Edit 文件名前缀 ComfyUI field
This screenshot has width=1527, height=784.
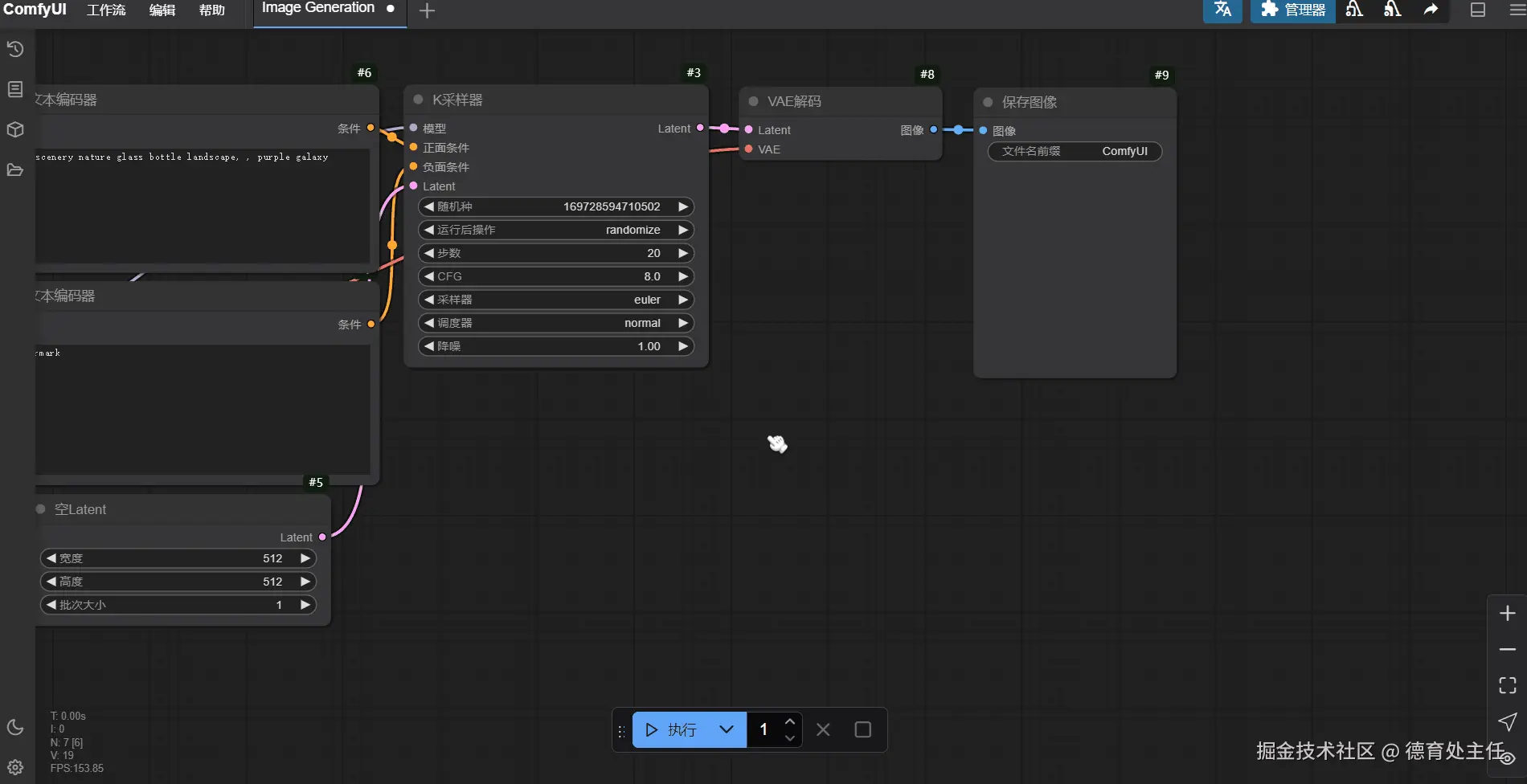click(1075, 151)
